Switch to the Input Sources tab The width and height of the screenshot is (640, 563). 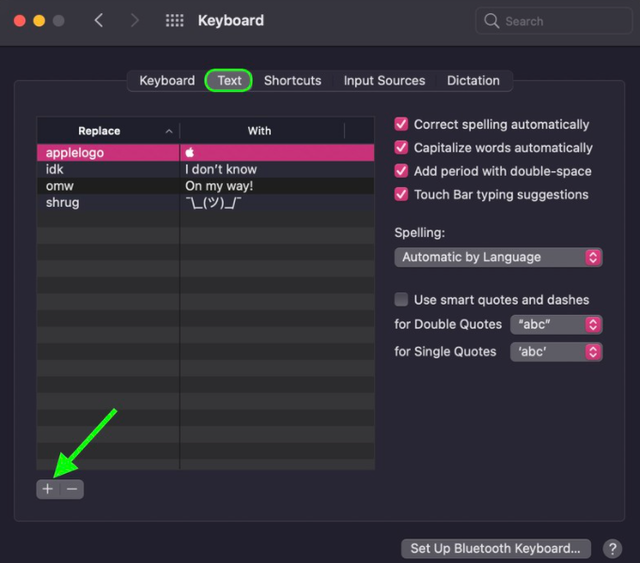pyautogui.click(x=384, y=80)
